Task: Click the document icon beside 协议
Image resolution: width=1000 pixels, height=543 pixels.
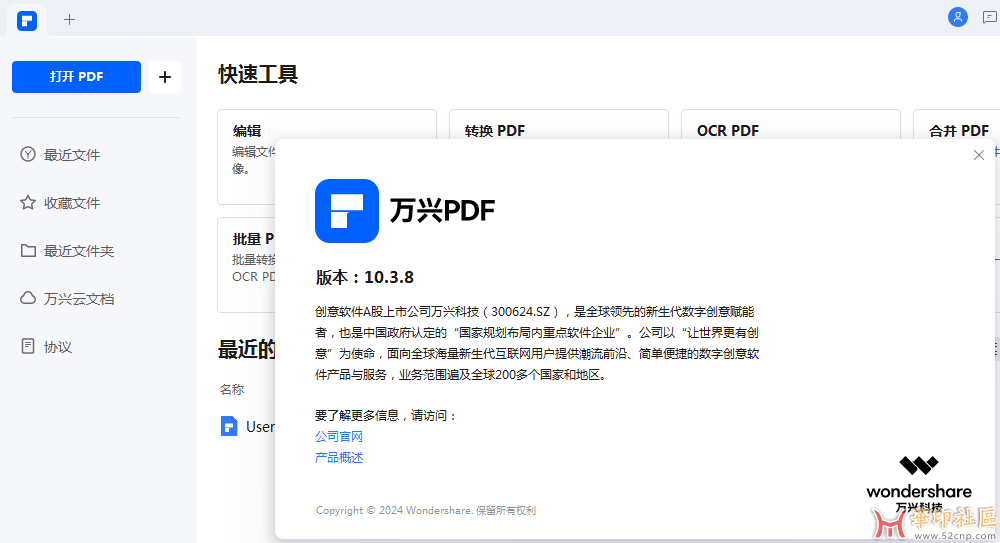Action: [x=27, y=346]
